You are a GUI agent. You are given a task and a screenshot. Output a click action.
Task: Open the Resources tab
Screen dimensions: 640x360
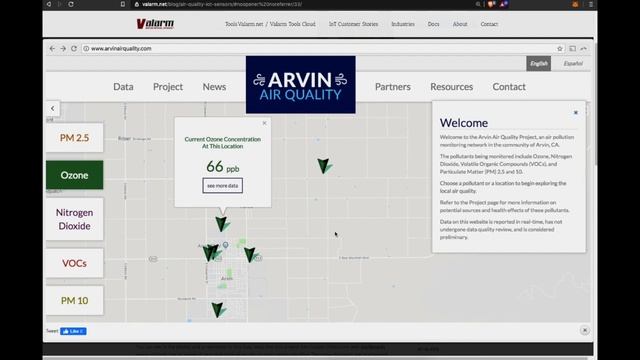pos(451,87)
